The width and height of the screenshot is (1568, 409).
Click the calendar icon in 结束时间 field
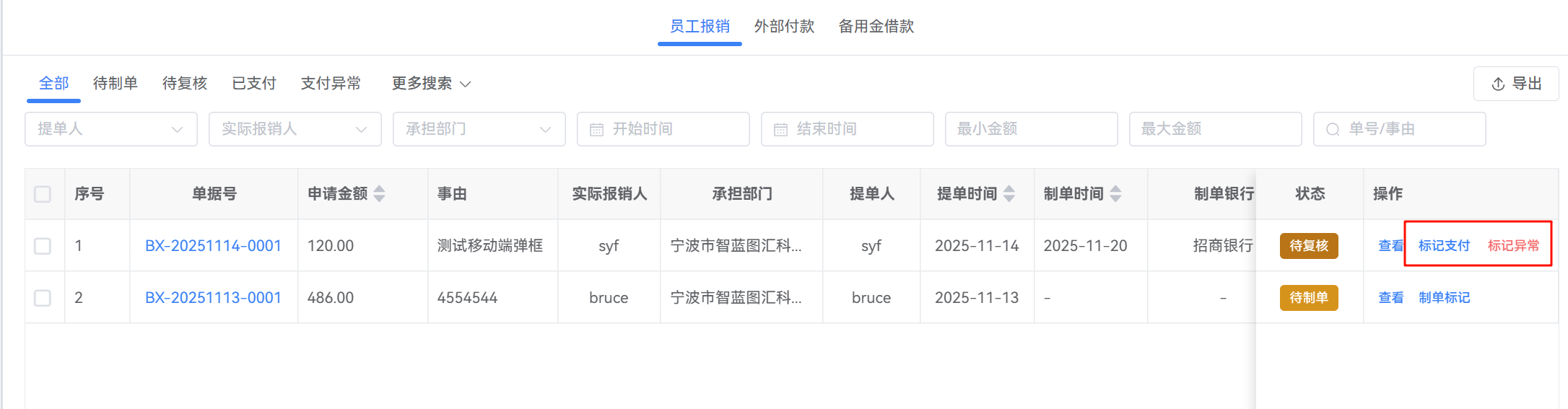(781, 130)
